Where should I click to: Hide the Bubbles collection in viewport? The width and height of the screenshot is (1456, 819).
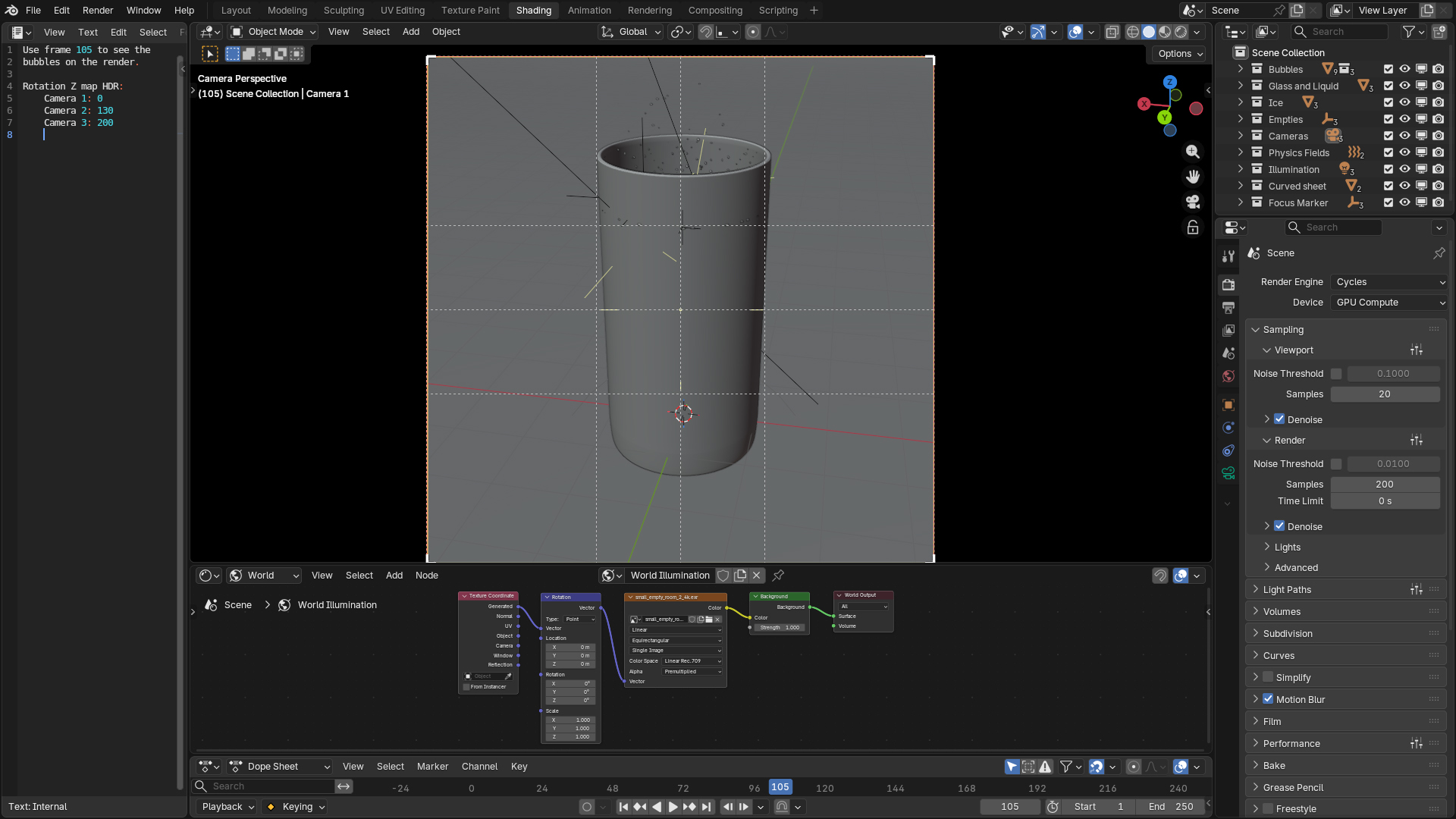tap(1404, 69)
